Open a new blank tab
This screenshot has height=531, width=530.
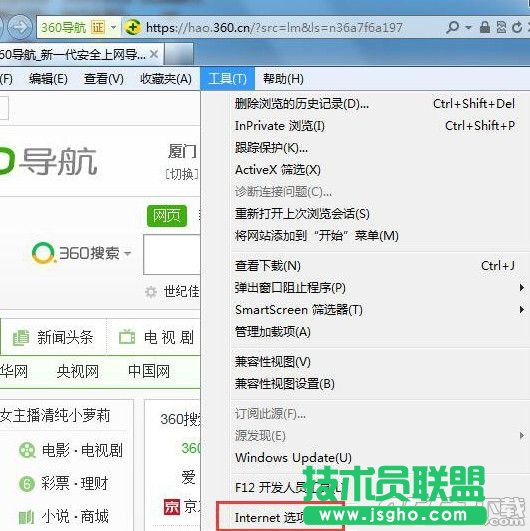click(x=179, y=54)
